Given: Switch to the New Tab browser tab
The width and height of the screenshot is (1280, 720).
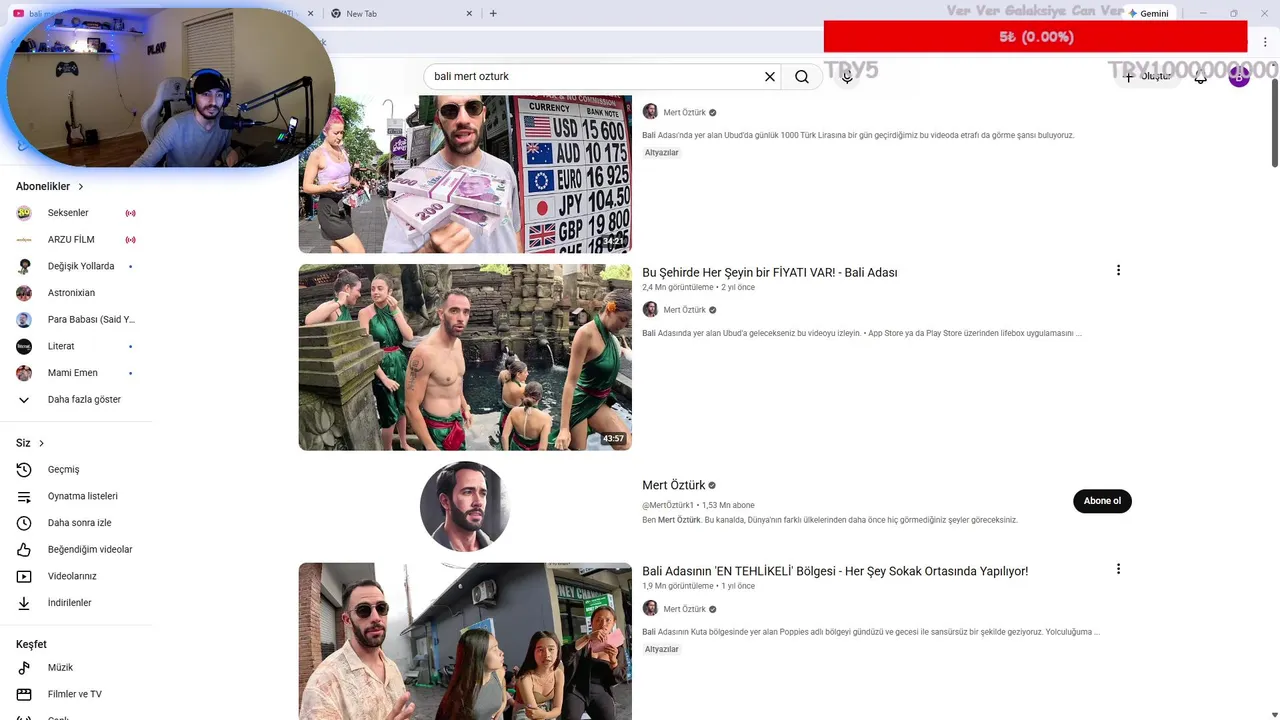Looking at the screenshot, I should 400,13.
